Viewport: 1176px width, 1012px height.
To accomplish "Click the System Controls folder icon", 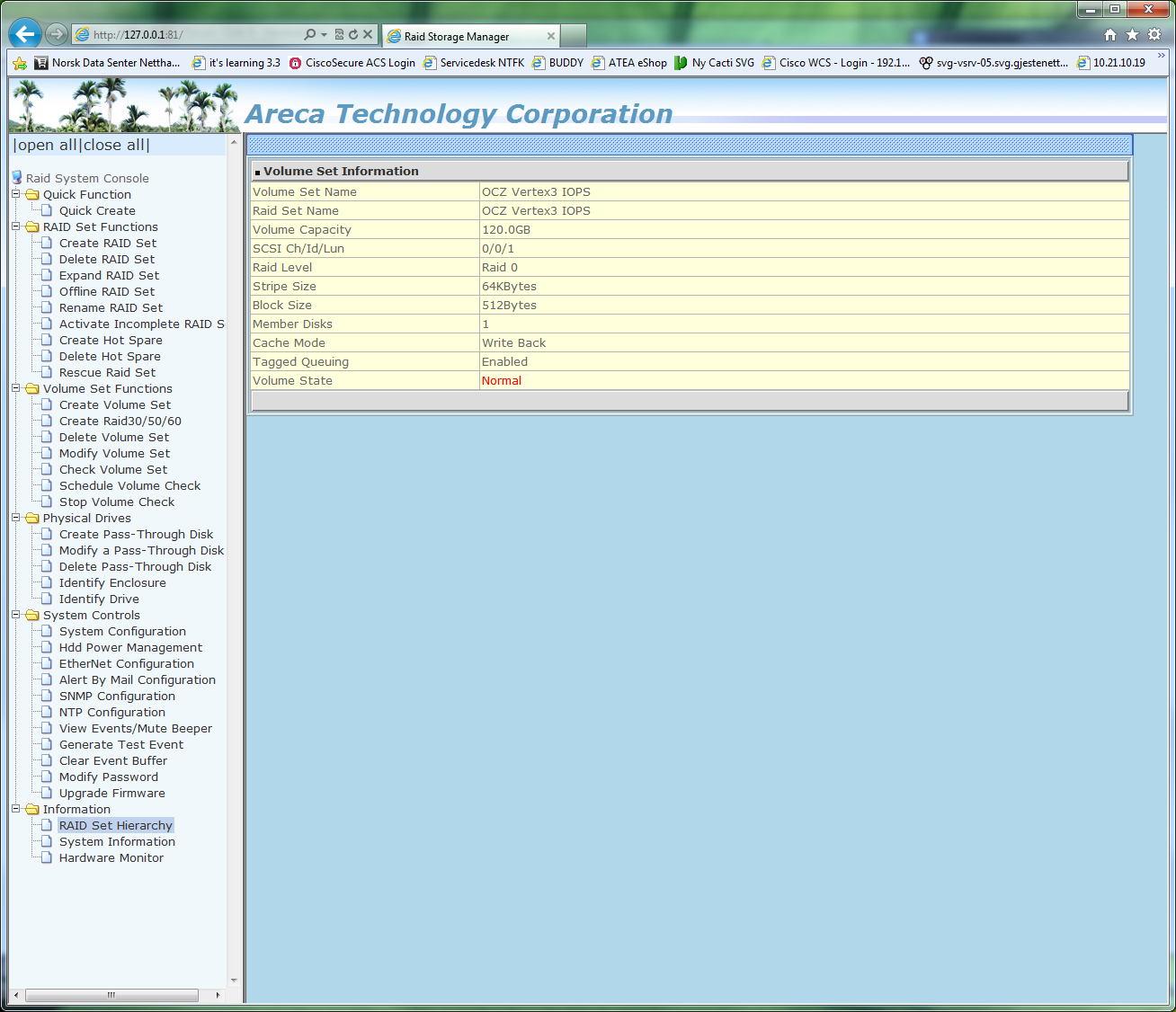I will coord(32,615).
